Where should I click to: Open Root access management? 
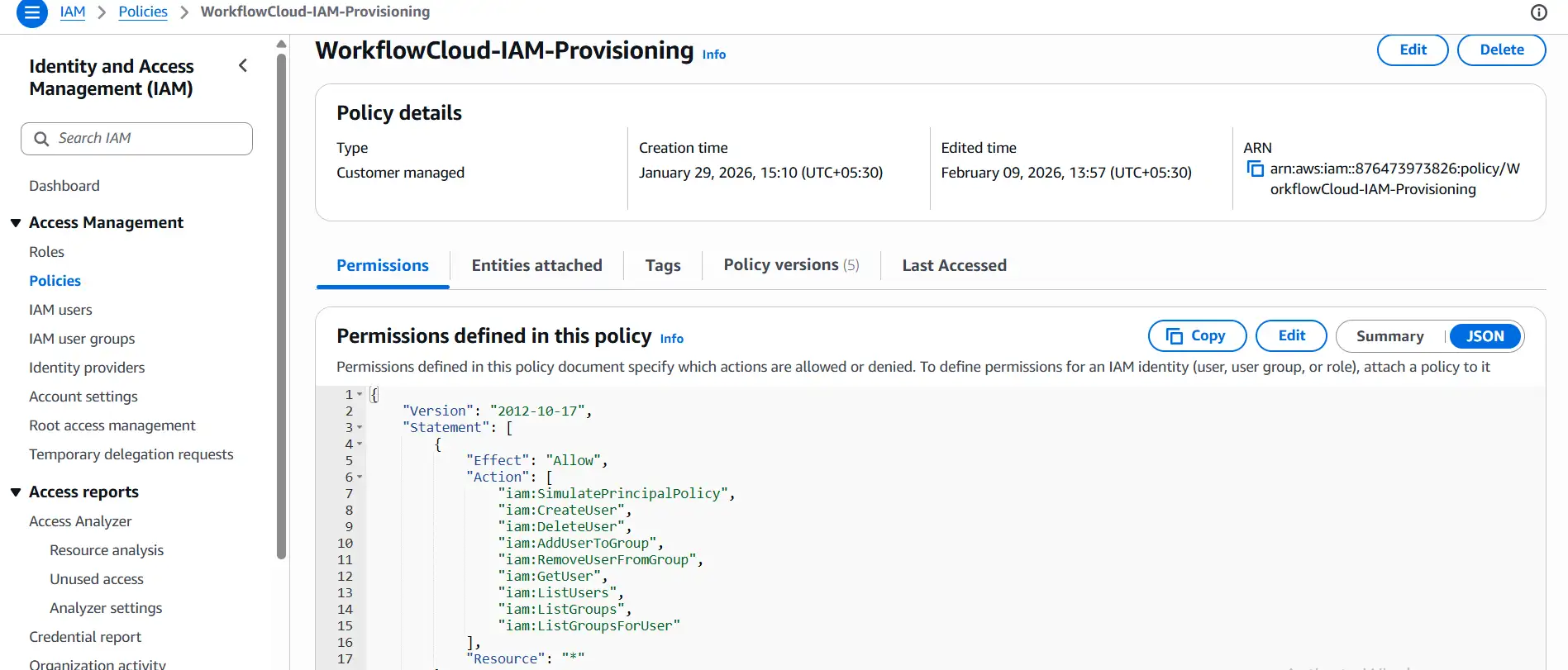[x=112, y=425]
